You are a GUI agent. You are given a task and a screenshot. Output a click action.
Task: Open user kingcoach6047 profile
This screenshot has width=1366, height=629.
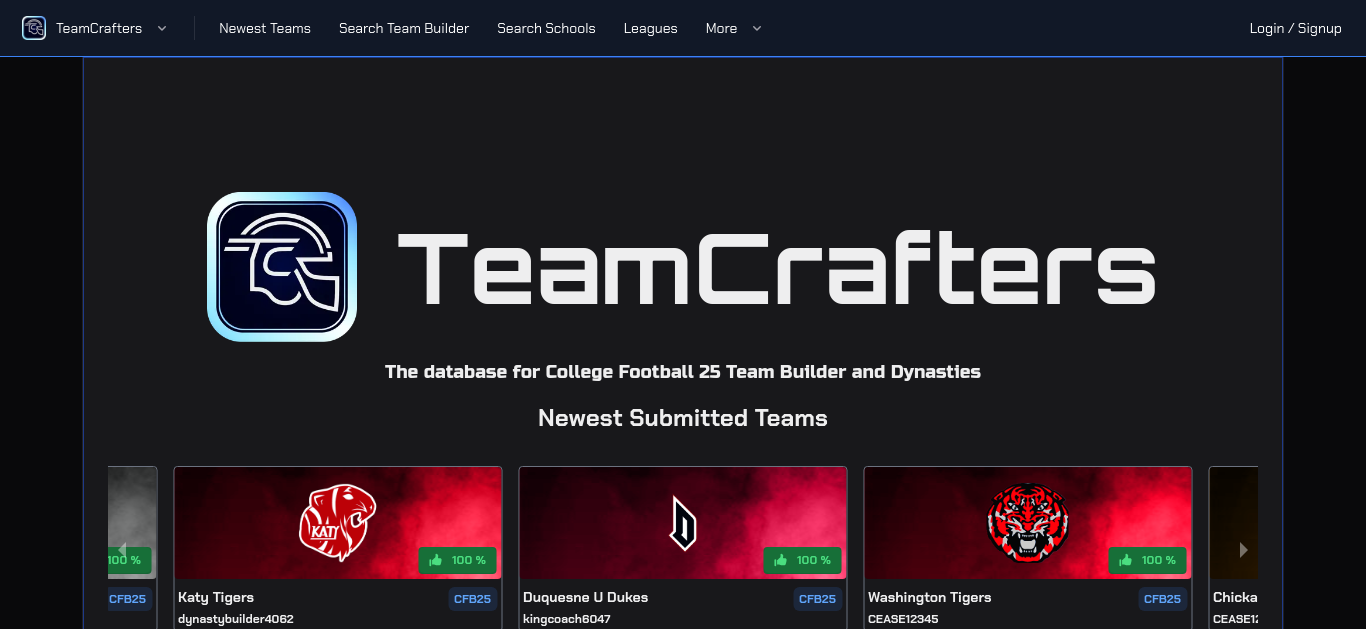(567, 619)
